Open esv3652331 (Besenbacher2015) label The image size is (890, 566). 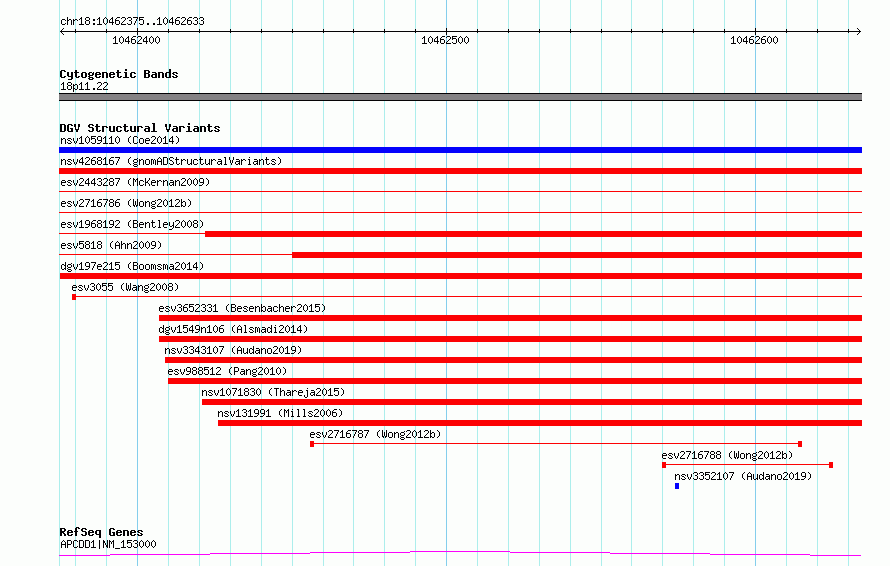[x=242, y=308]
